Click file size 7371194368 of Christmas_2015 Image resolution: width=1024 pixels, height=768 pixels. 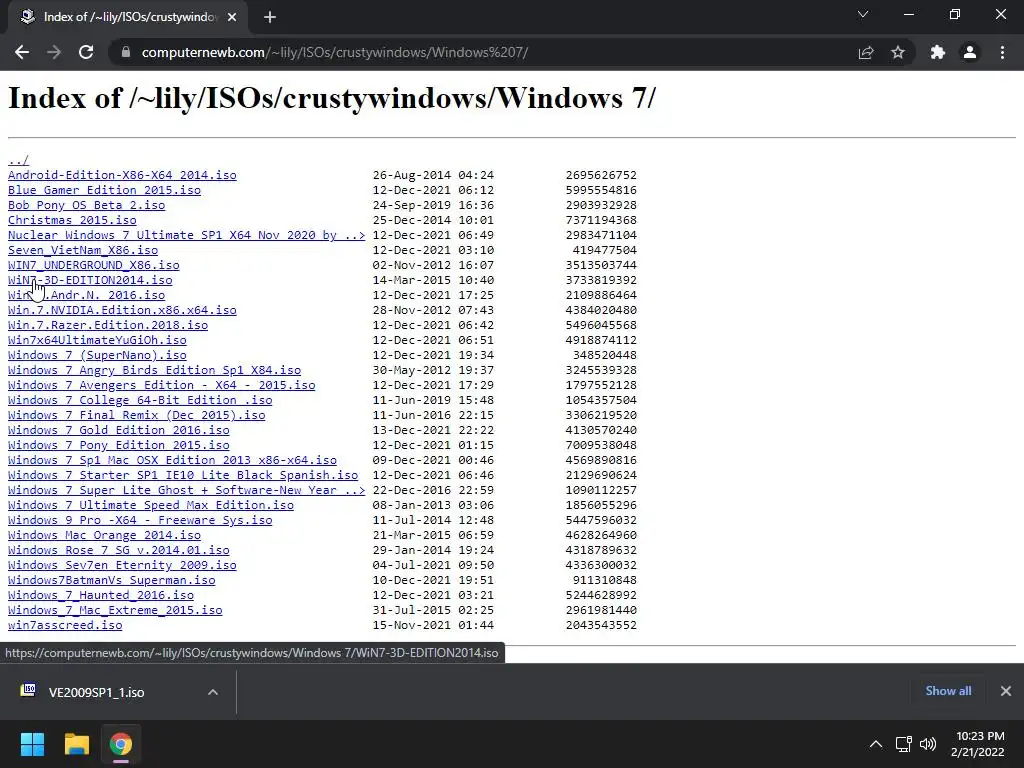coord(601,220)
